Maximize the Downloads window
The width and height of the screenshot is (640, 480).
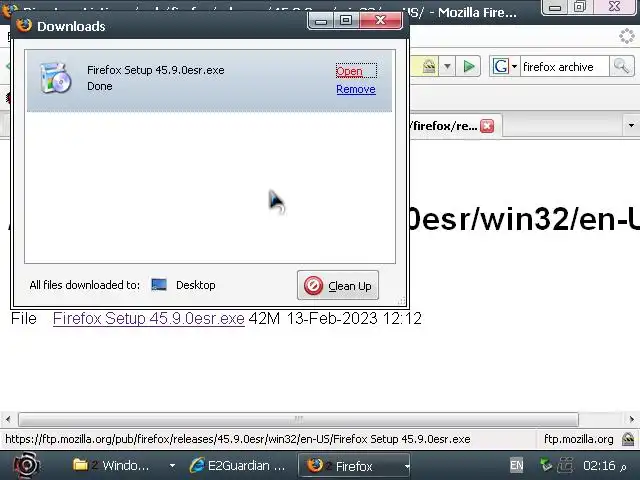pyautogui.click(x=346, y=20)
